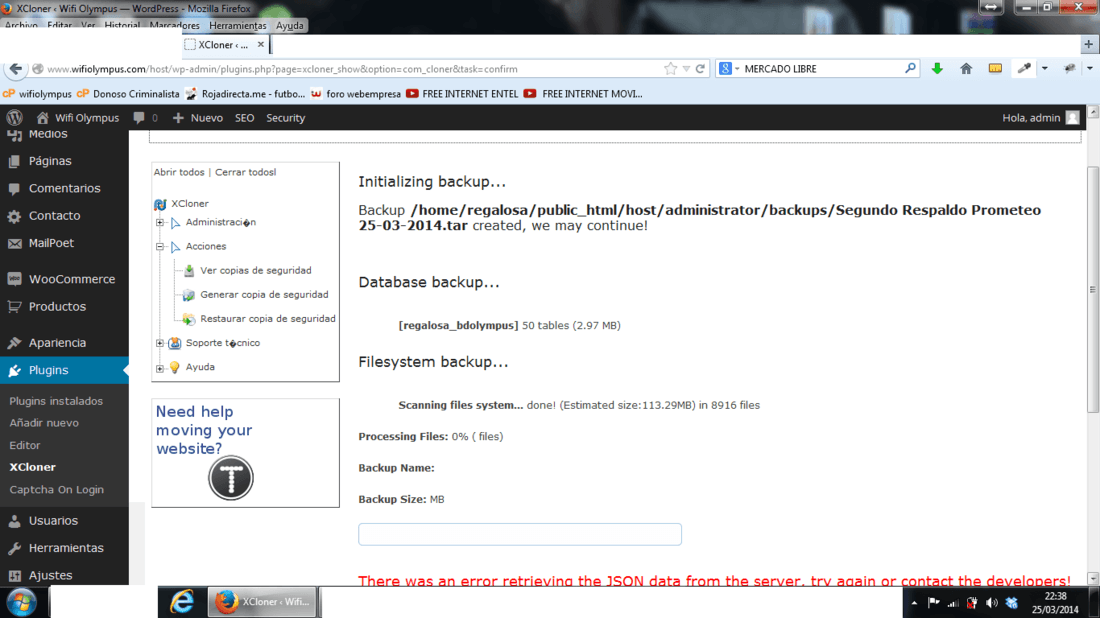Image resolution: width=1100 pixels, height=618 pixels.
Task: Open the comments bubble in admin bar
Action: [x=139, y=118]
